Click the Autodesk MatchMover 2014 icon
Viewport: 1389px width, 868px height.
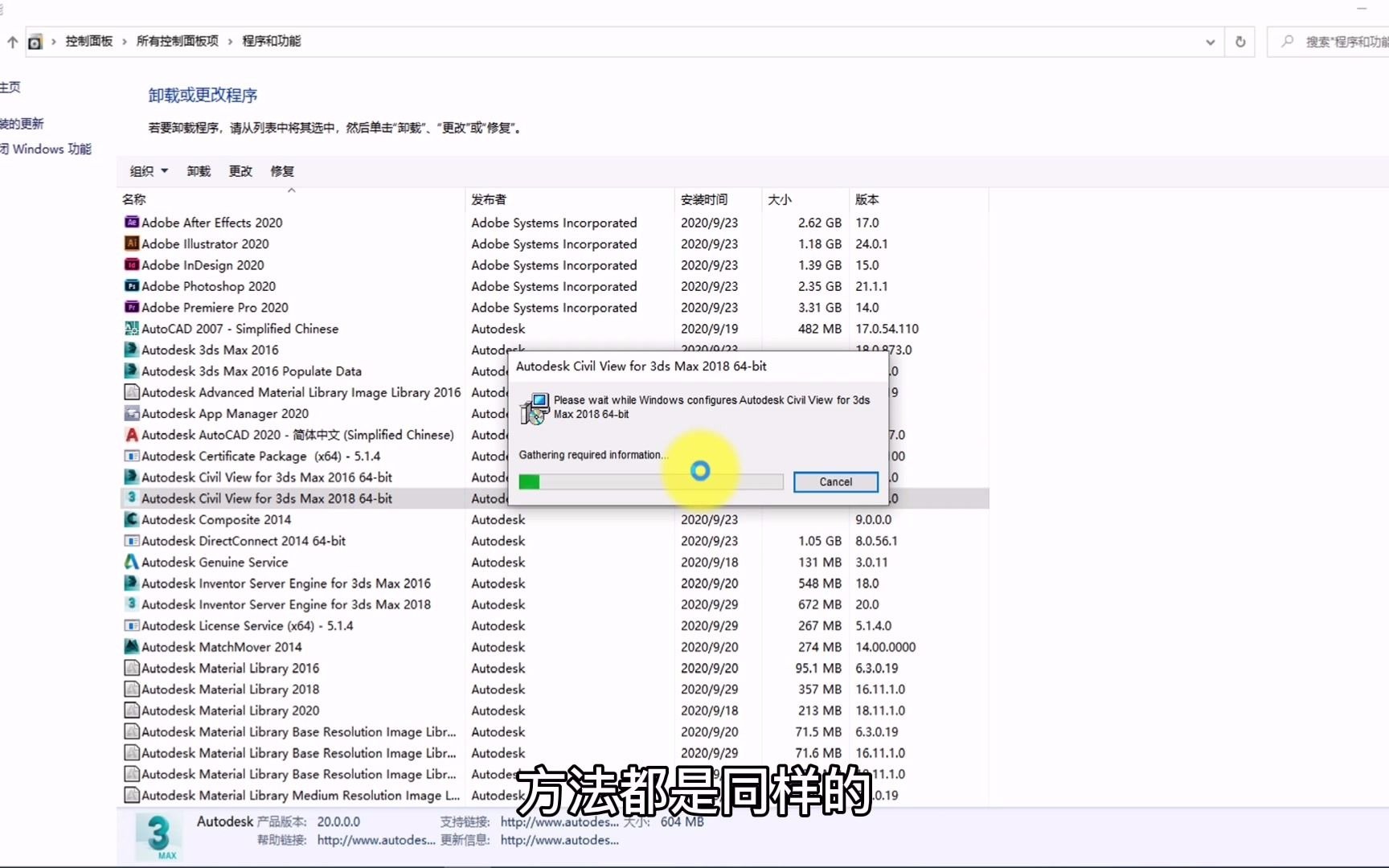coord(131,646)
